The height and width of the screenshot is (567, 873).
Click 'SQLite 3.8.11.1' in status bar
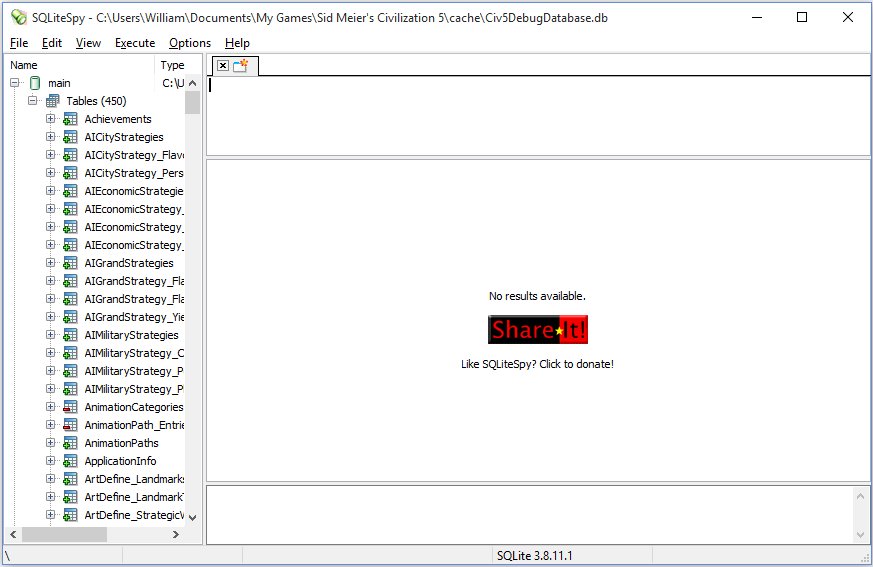point(534,555)
